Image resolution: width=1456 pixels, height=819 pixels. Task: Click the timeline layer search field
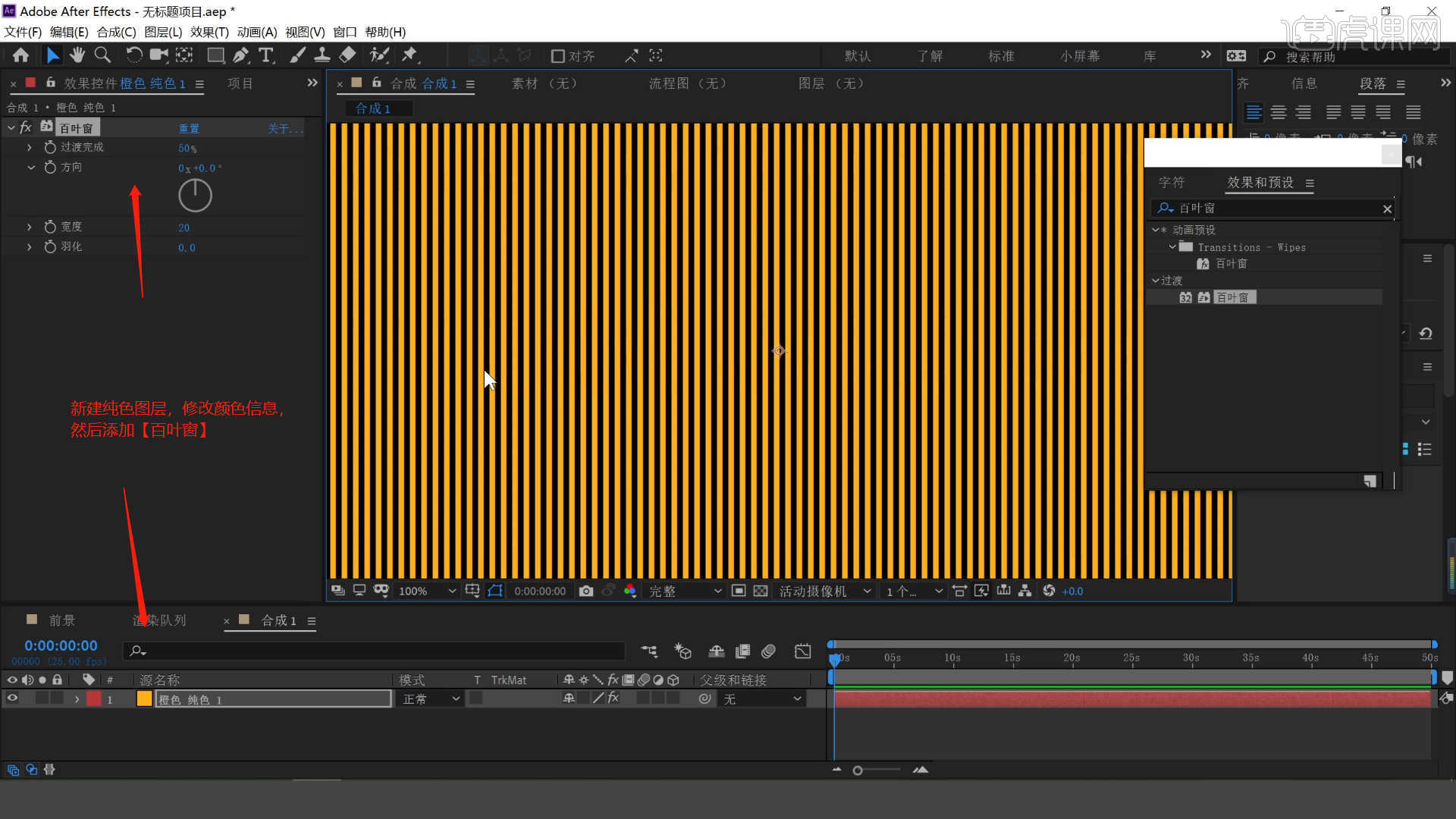pyautogui.click(x=373, y=651)
